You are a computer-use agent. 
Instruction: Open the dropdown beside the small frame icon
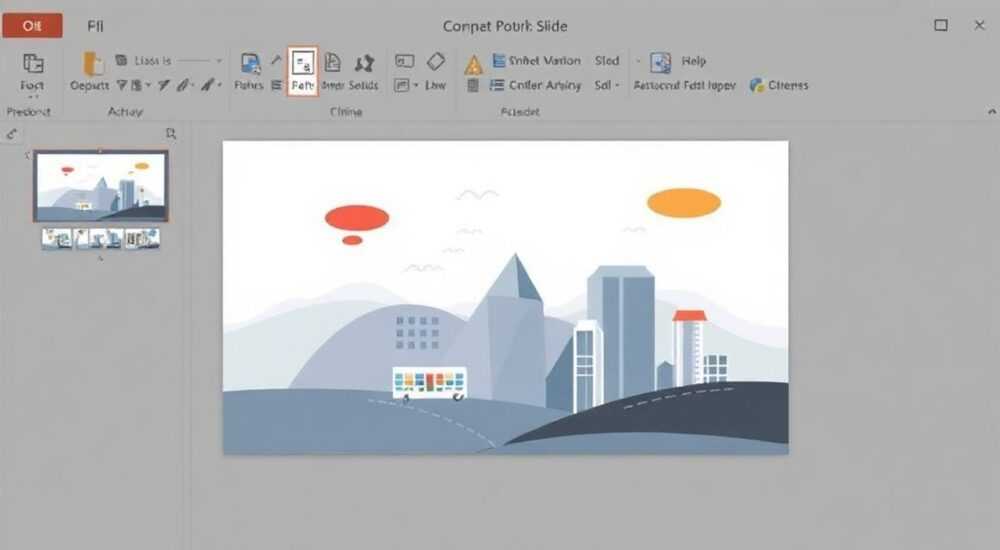[x=416, y=85]
